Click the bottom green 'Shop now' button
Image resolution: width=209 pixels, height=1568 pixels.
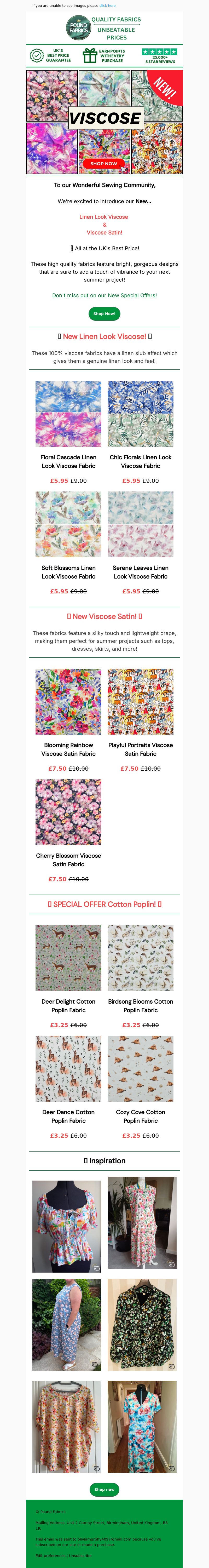[104, 1490]
